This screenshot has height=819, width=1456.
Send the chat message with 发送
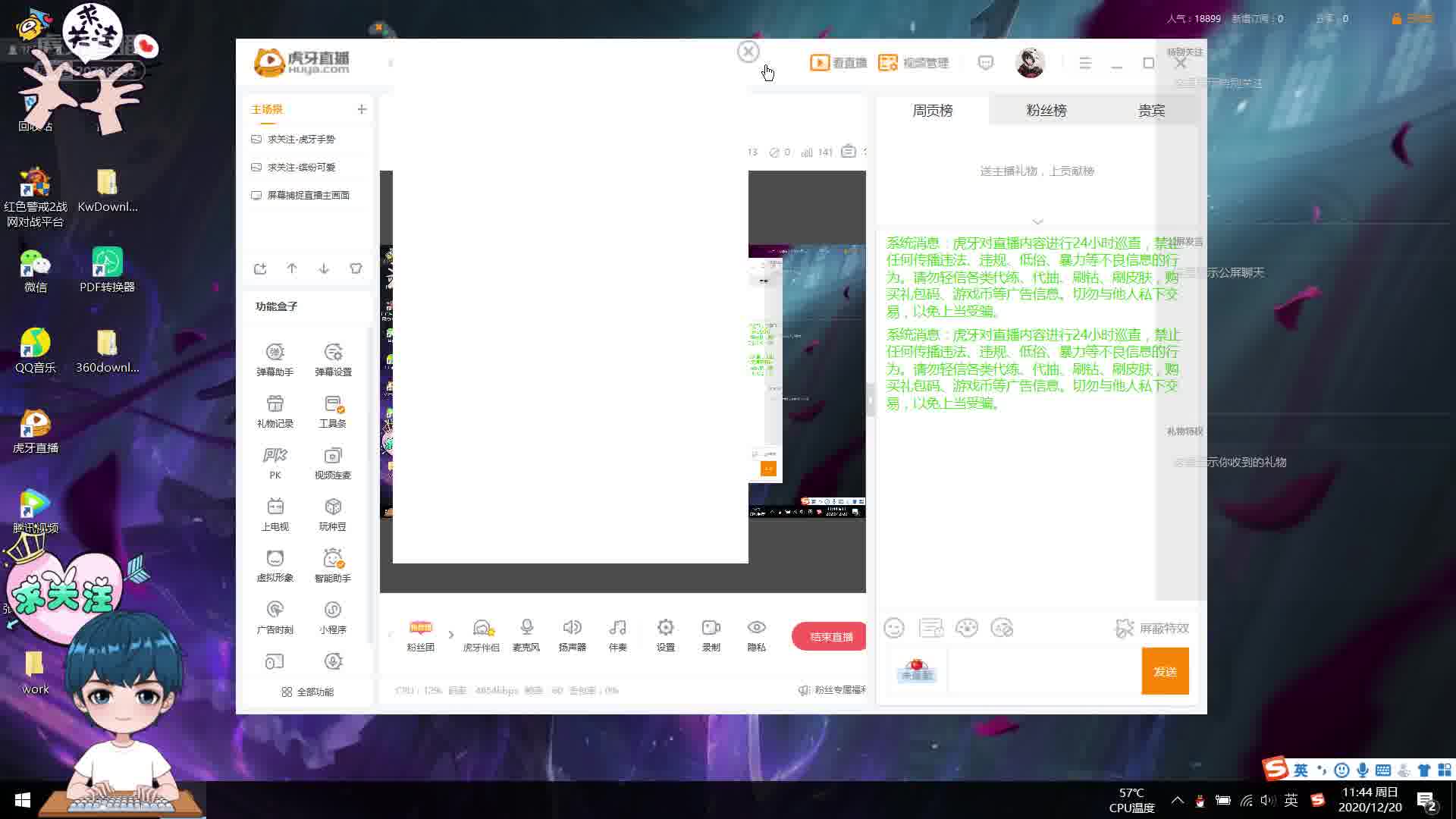(1165, 671)
